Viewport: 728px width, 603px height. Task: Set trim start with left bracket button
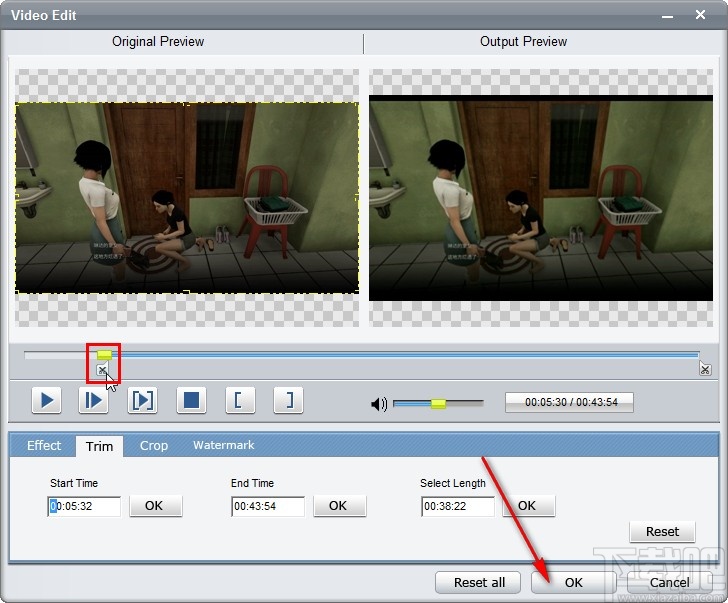[240, 400]
